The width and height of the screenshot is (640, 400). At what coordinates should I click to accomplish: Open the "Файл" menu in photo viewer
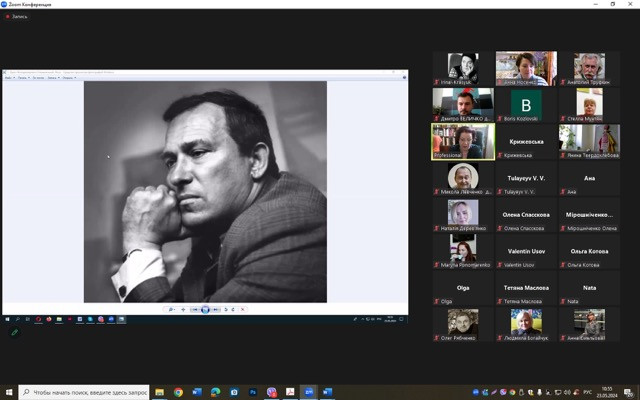point(9,77)
